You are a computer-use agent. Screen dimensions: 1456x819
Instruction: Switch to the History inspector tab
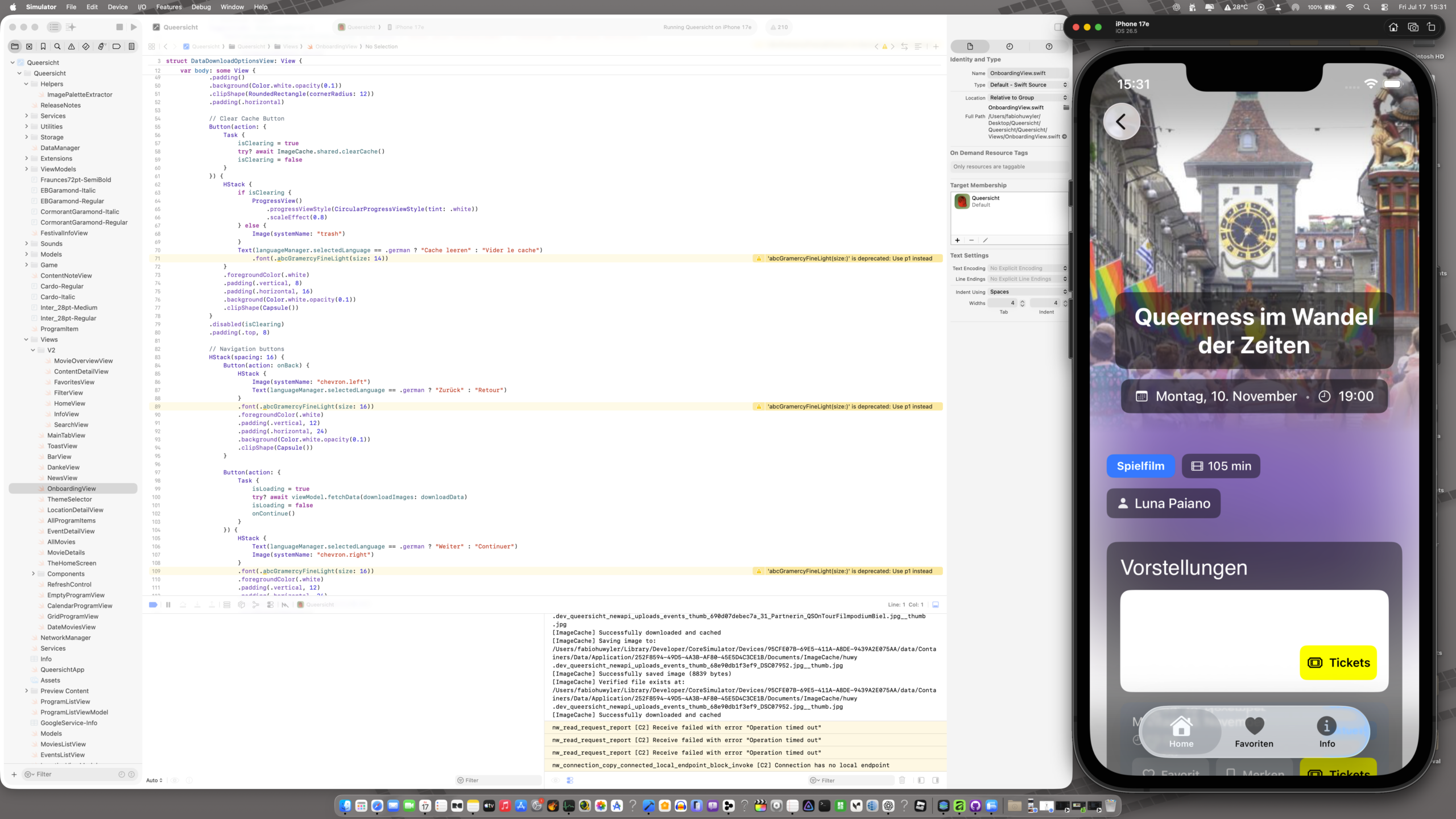tap(1010, 47)
